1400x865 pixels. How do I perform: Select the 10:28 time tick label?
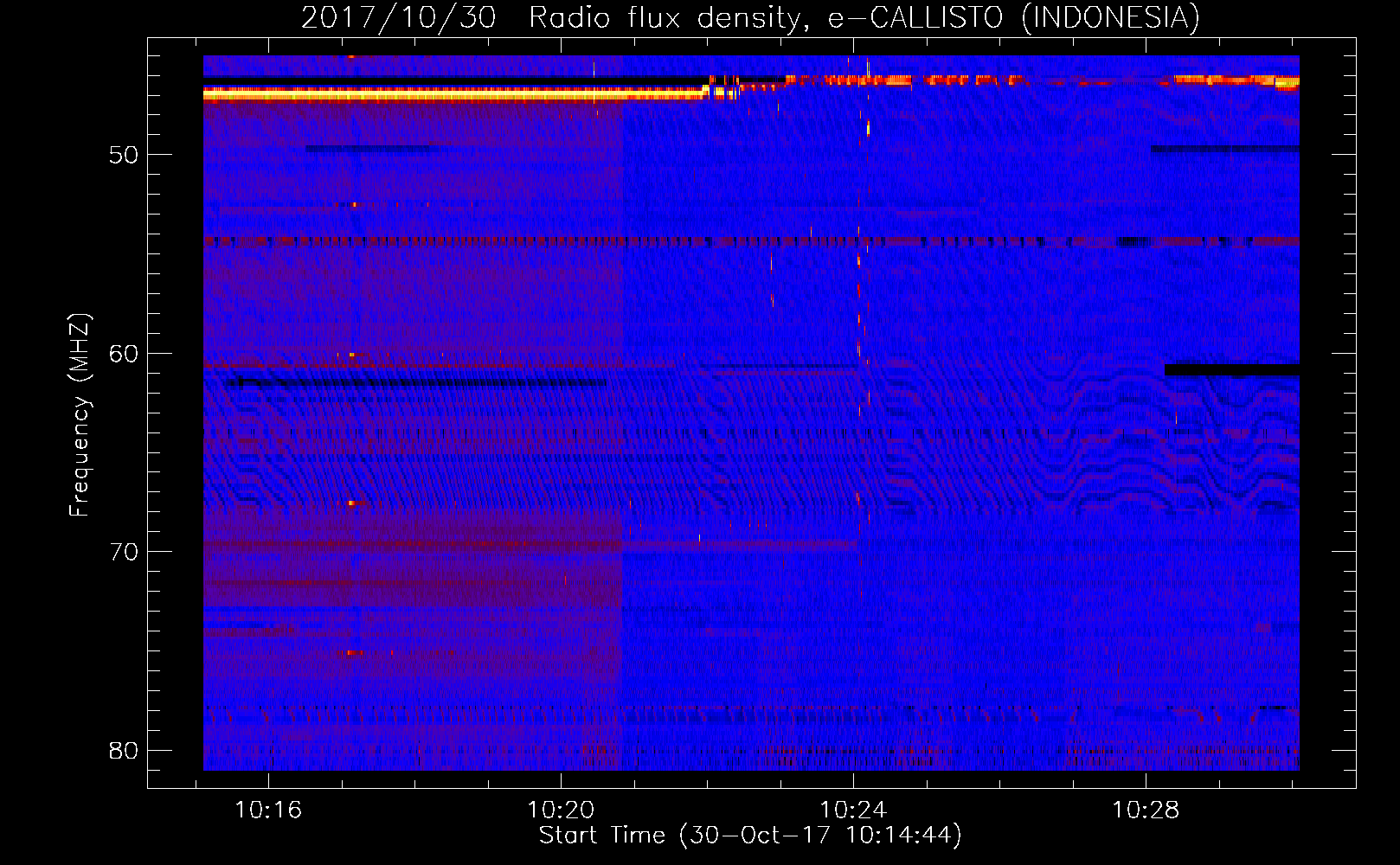[x=1145, y=811]
